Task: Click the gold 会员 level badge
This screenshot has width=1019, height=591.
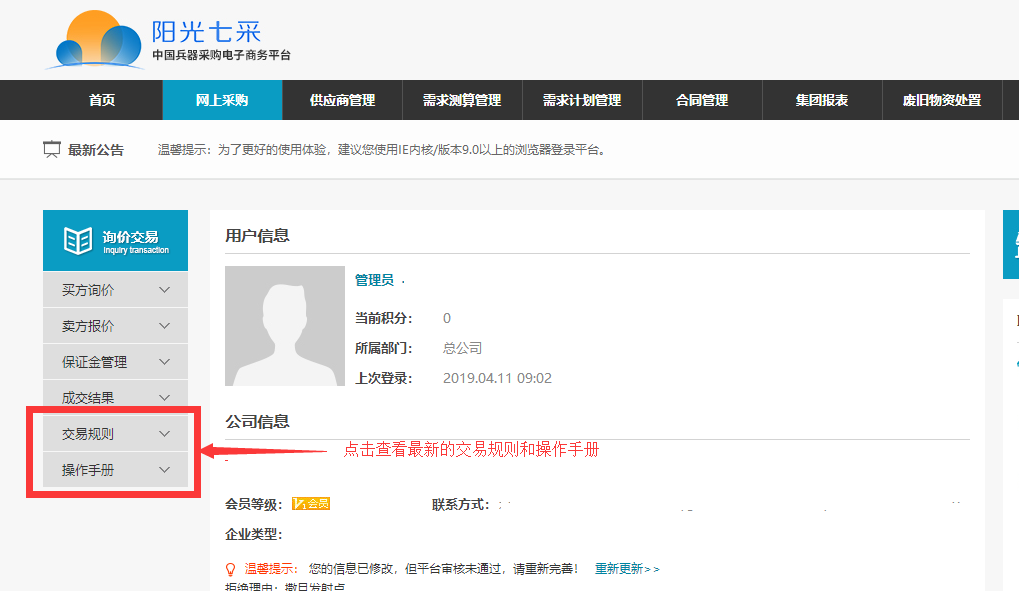Action: click(x=311, y=504)
